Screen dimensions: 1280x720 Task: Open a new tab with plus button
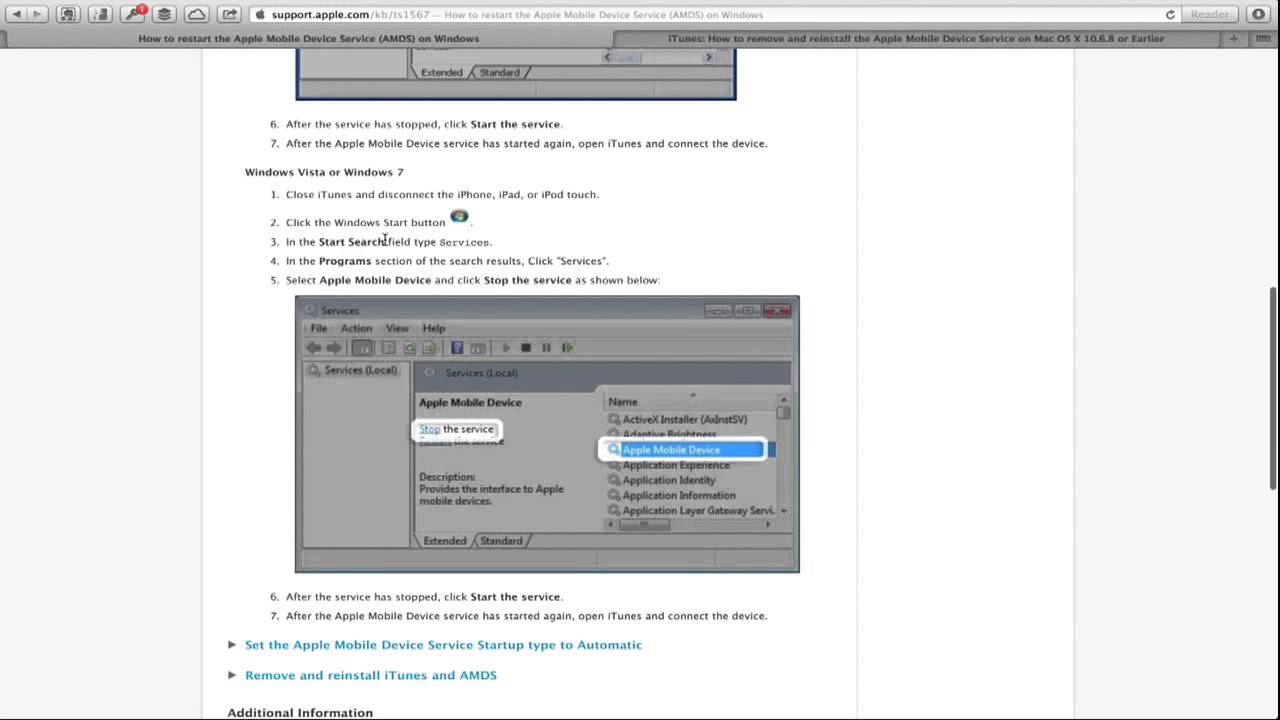click(1233, 38)
